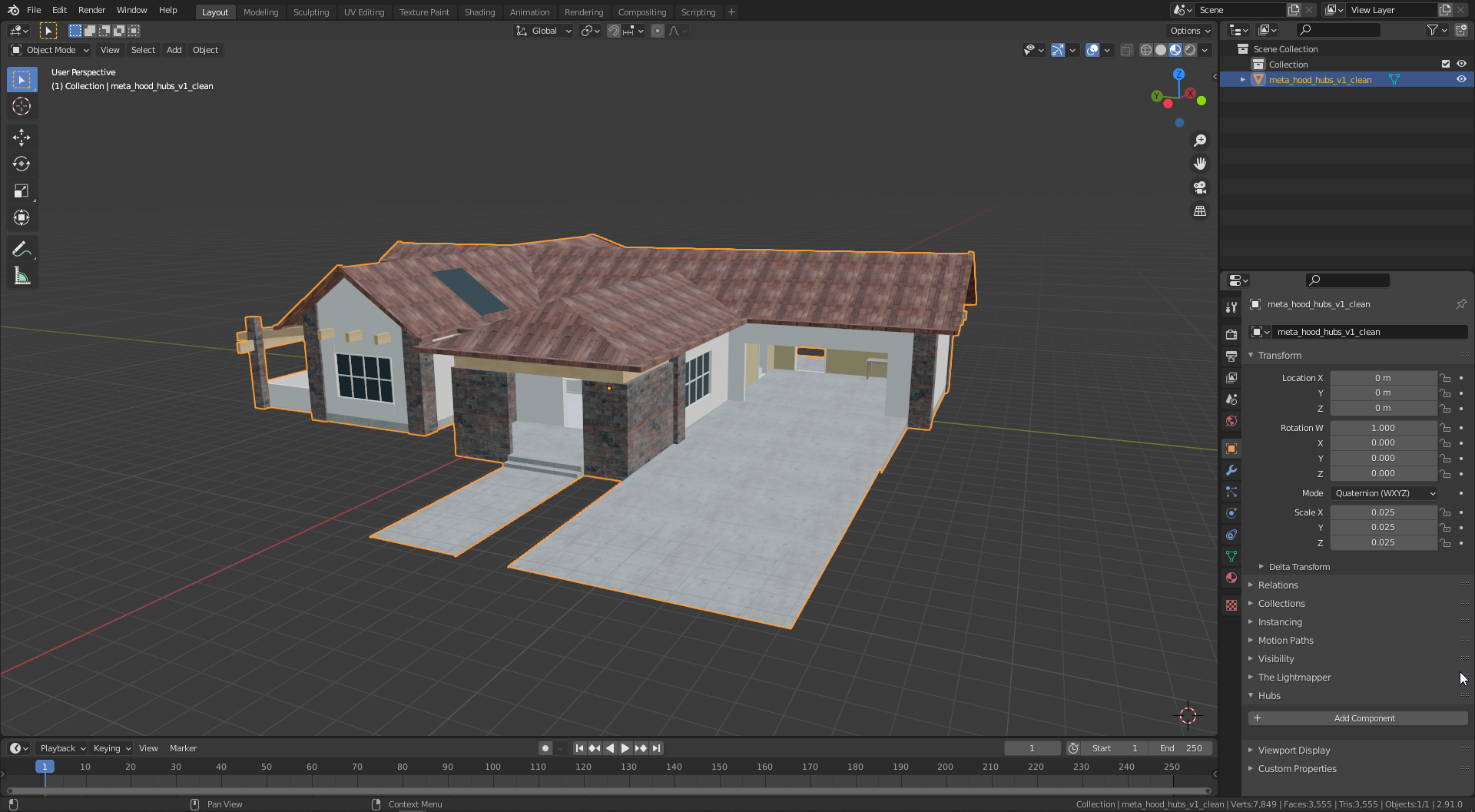Open the Quaternion (WXYZ) rotation mode dropdown
1475x812 pixels.
tap(1383, 492)
